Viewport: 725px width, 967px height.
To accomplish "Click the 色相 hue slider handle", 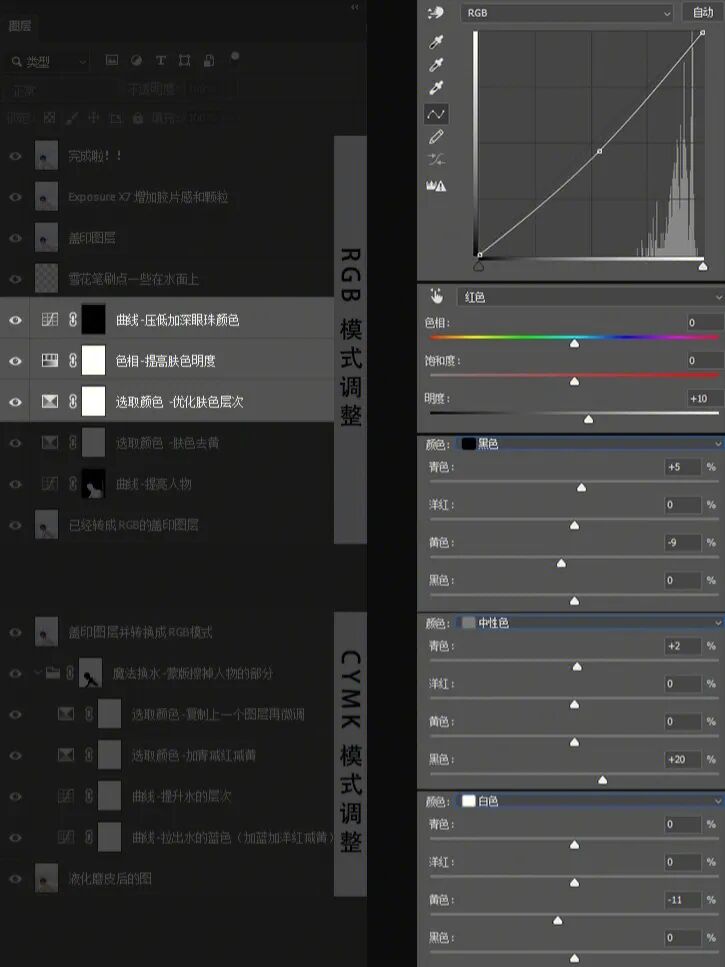I will 575,343.
